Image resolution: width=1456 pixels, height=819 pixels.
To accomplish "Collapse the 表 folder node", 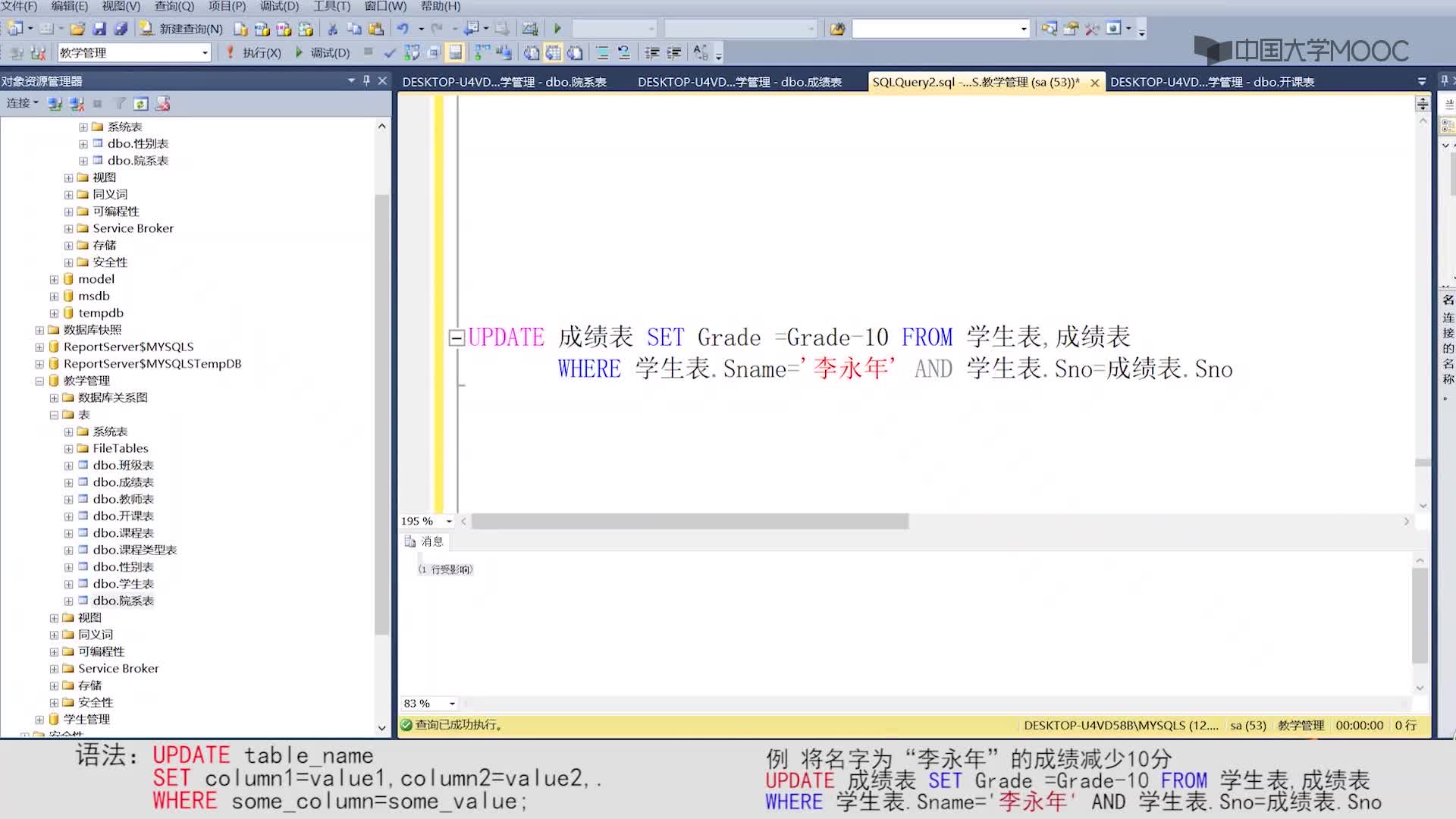I will tap(54, 415).
